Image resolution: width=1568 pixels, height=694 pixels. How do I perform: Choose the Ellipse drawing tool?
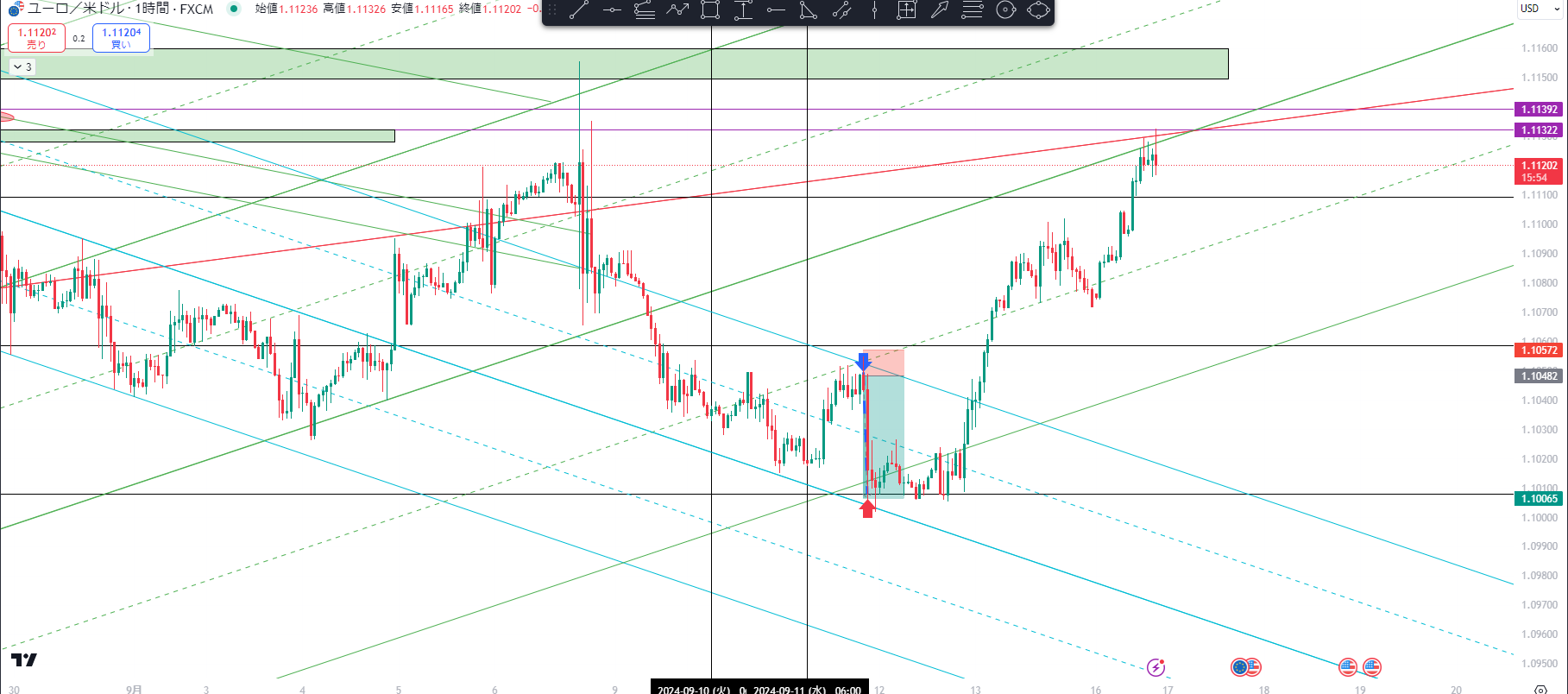click(1039, 10)
